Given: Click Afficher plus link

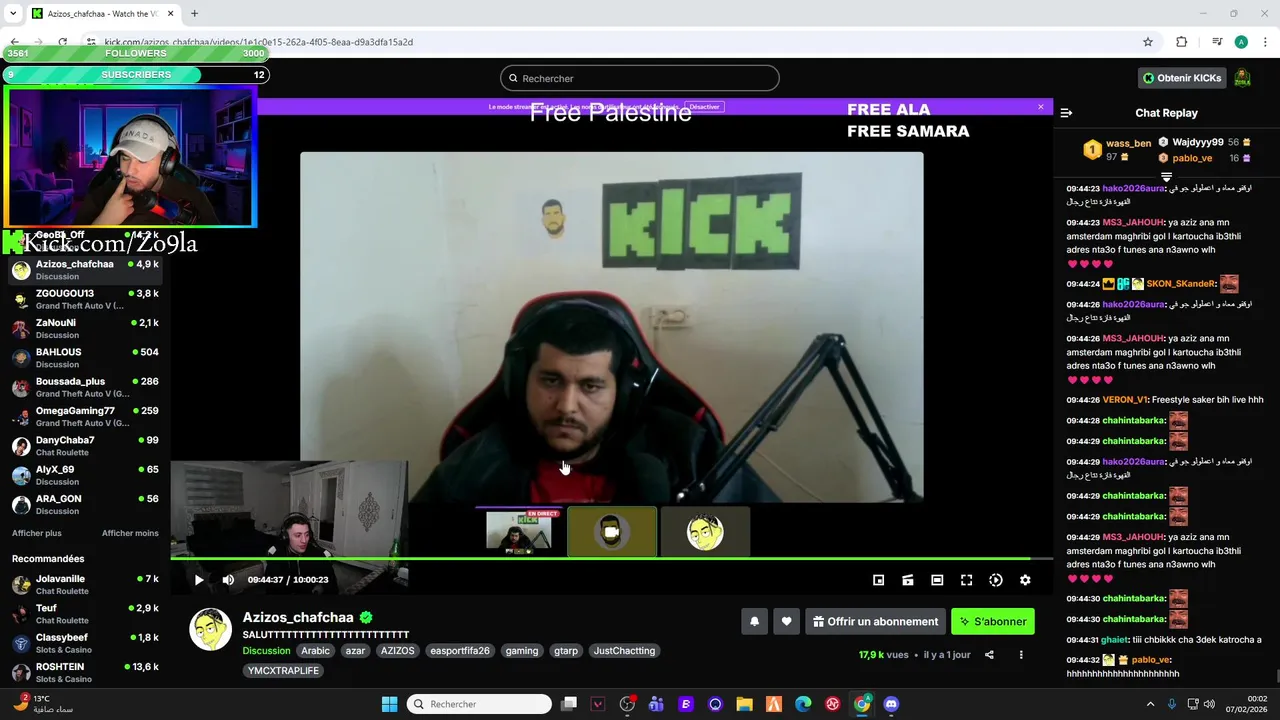Looking at the screenshot, I should (37, 533).
